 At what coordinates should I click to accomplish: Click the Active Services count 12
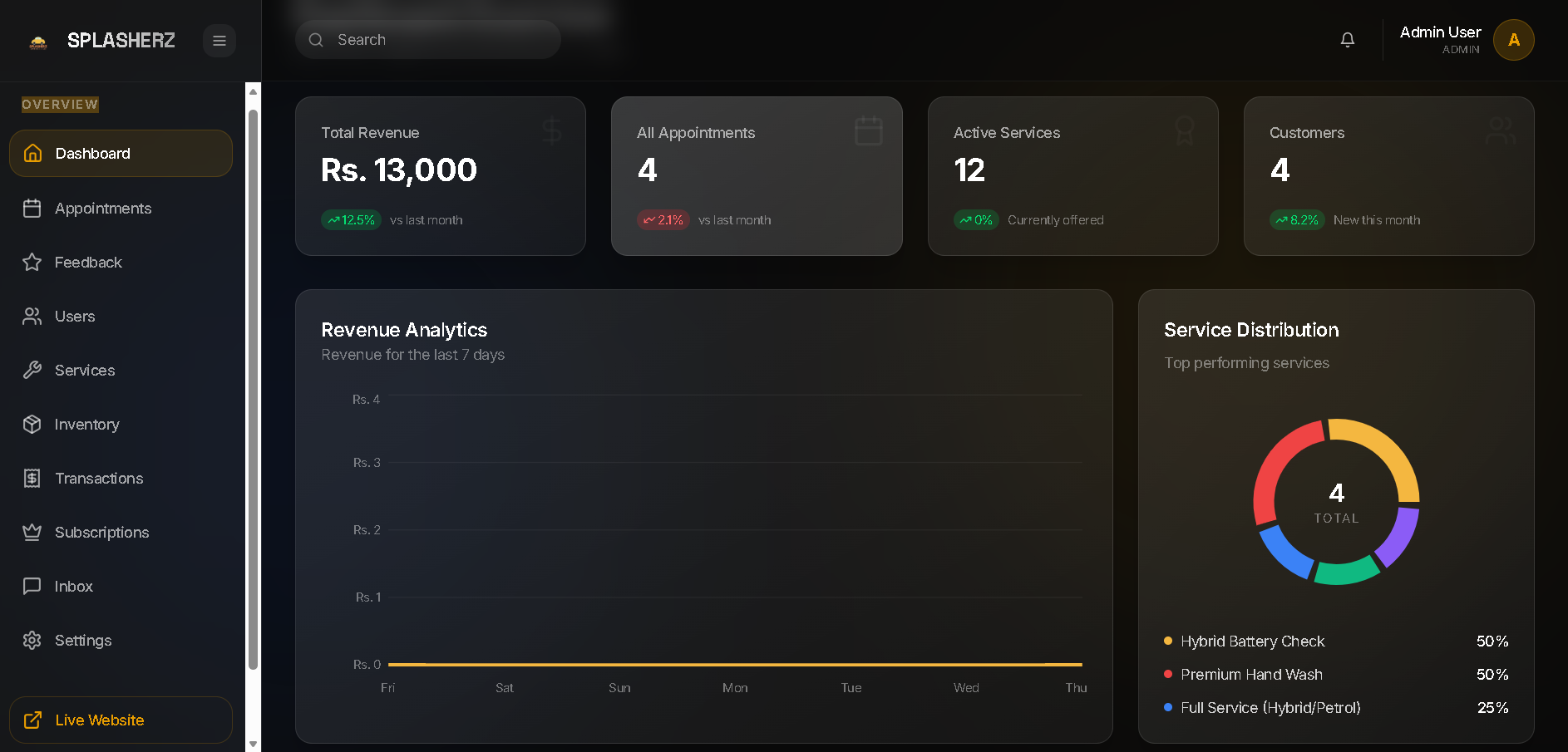coord(969,170)
